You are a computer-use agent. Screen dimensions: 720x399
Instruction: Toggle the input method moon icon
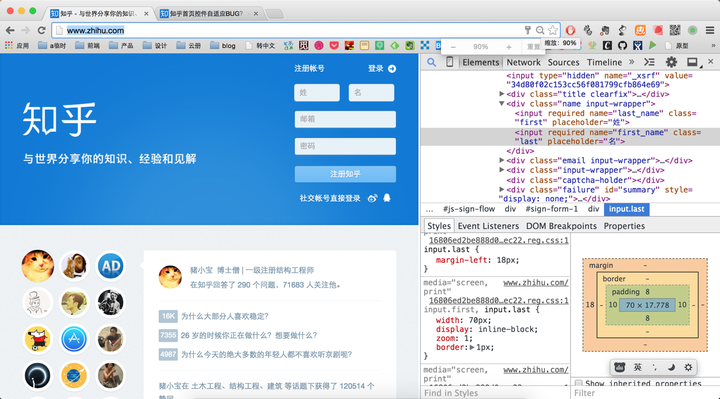[x=671, y=367]
